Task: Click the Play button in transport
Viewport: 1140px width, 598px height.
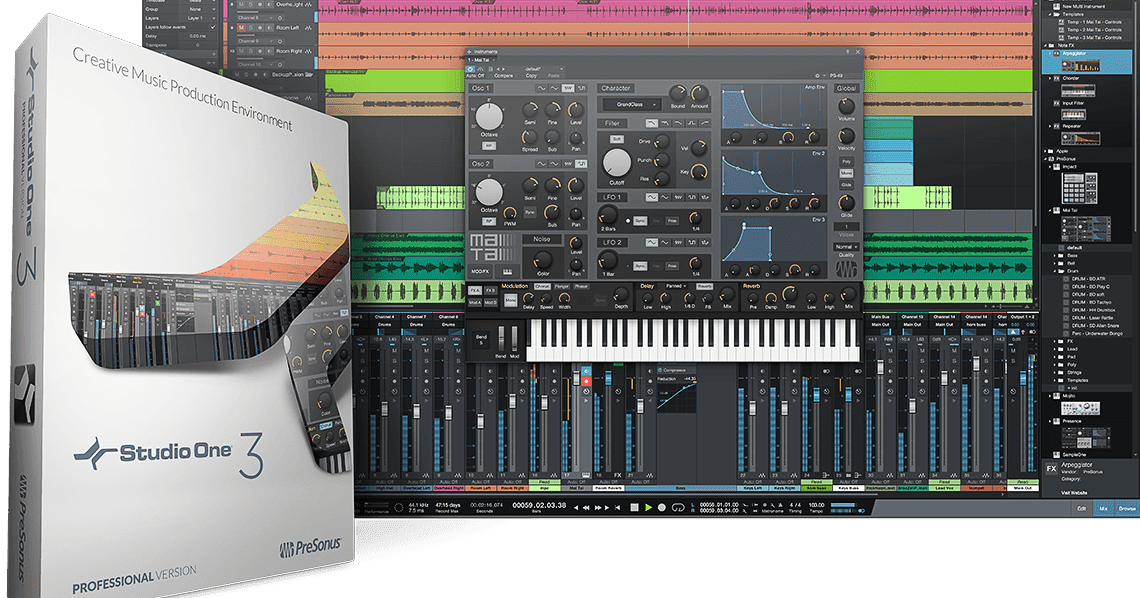Action: [x=649, y=508]
